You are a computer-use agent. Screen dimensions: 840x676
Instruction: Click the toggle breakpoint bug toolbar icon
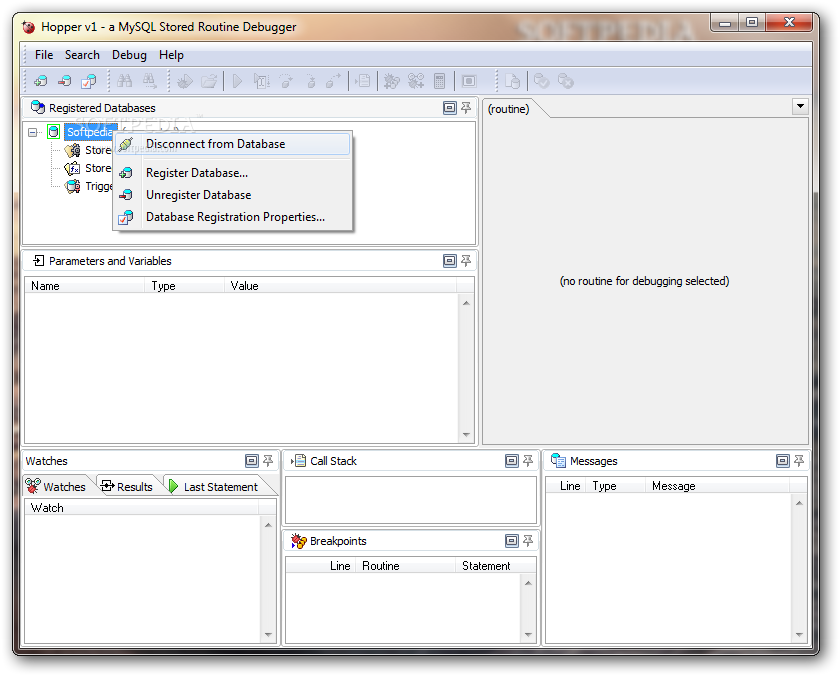(392, 81)
